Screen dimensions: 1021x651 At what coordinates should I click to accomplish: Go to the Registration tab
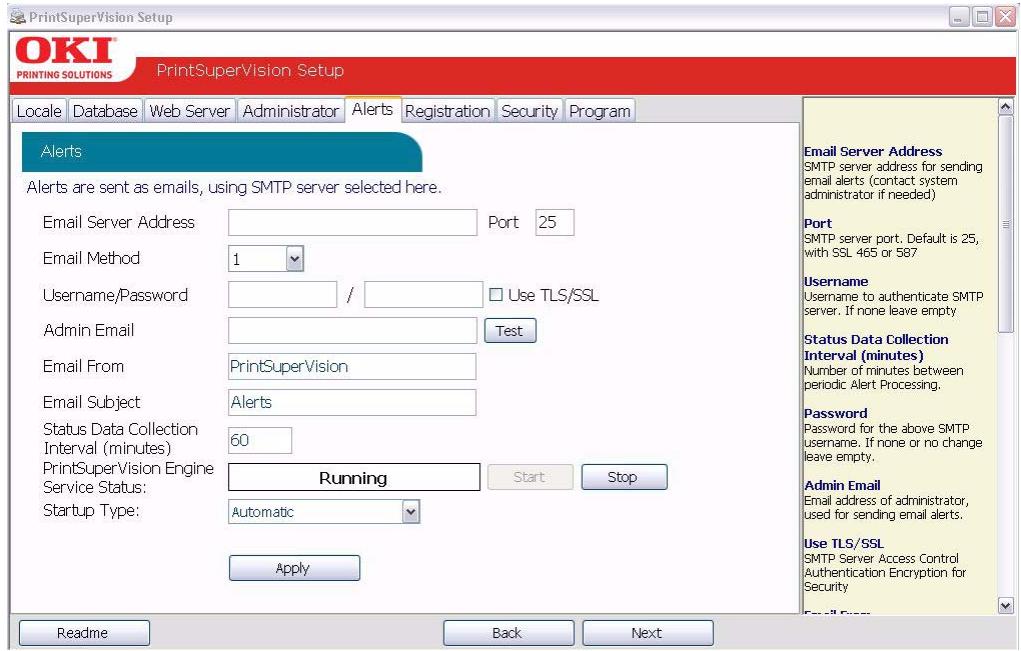click(x=447, y=111)
